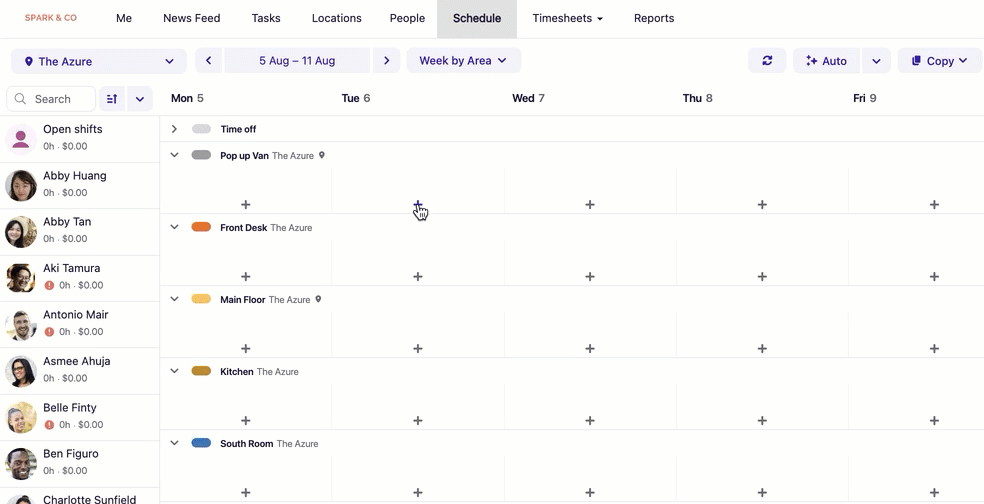Open Week by Area view dropdown
984x504 pixels.
pyautogui.click(x=463, y=61)
